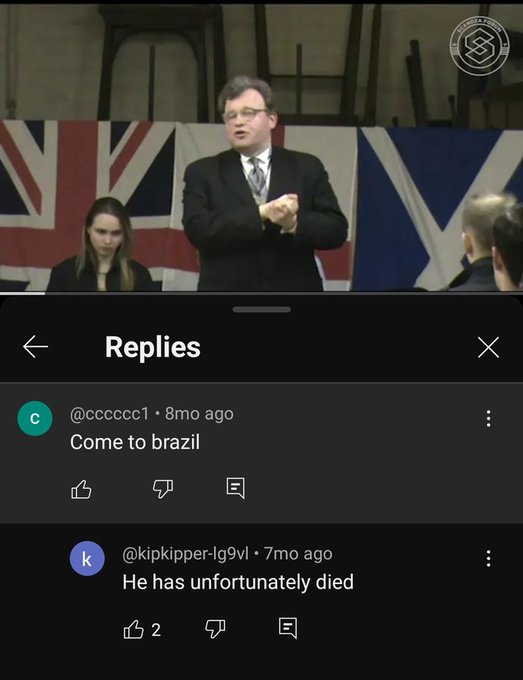Seek using the video progress bar
Viewport: 523px width, 680px height.
pyautogui.click(x=262, y=293)
